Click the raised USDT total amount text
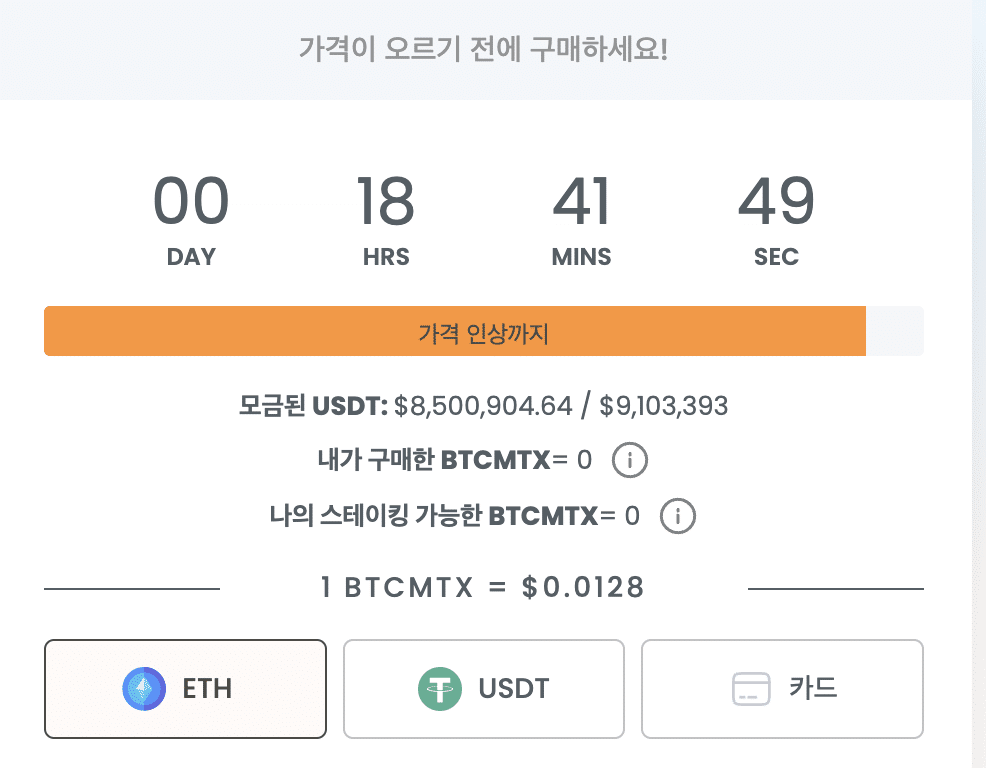Viewport: 986px width, 768px height. coord(483,406)
